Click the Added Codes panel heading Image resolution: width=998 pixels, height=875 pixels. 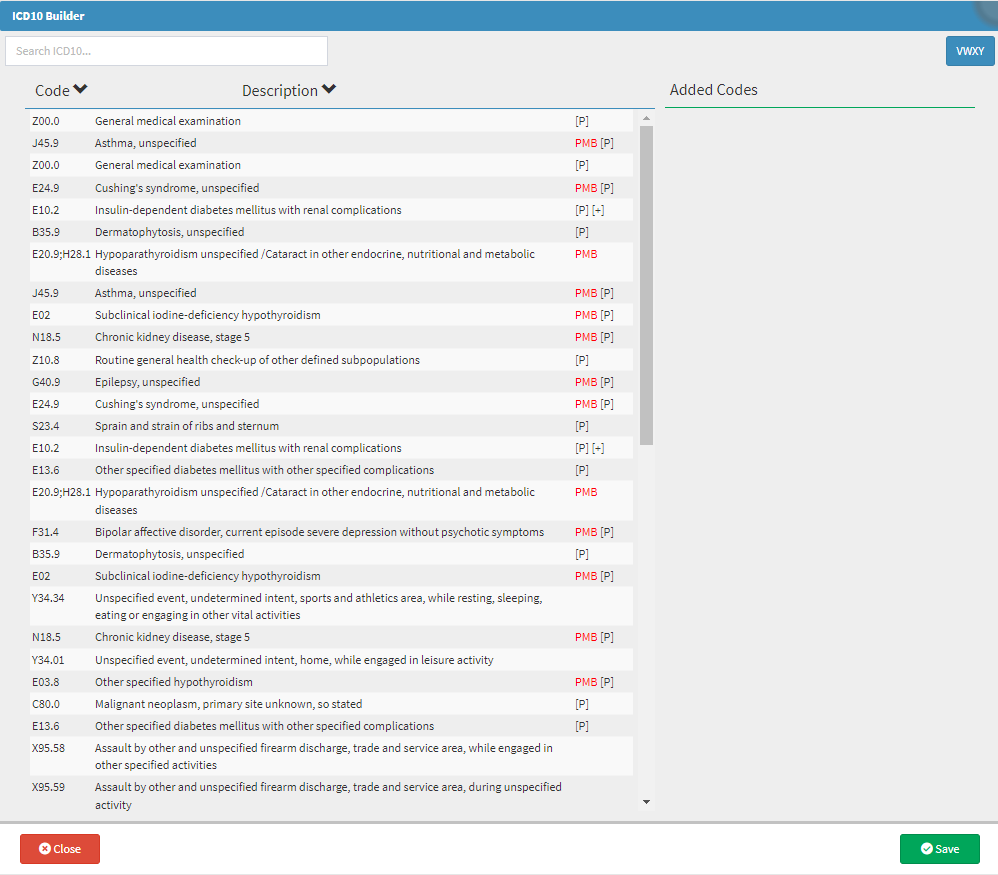click(714, 90)
